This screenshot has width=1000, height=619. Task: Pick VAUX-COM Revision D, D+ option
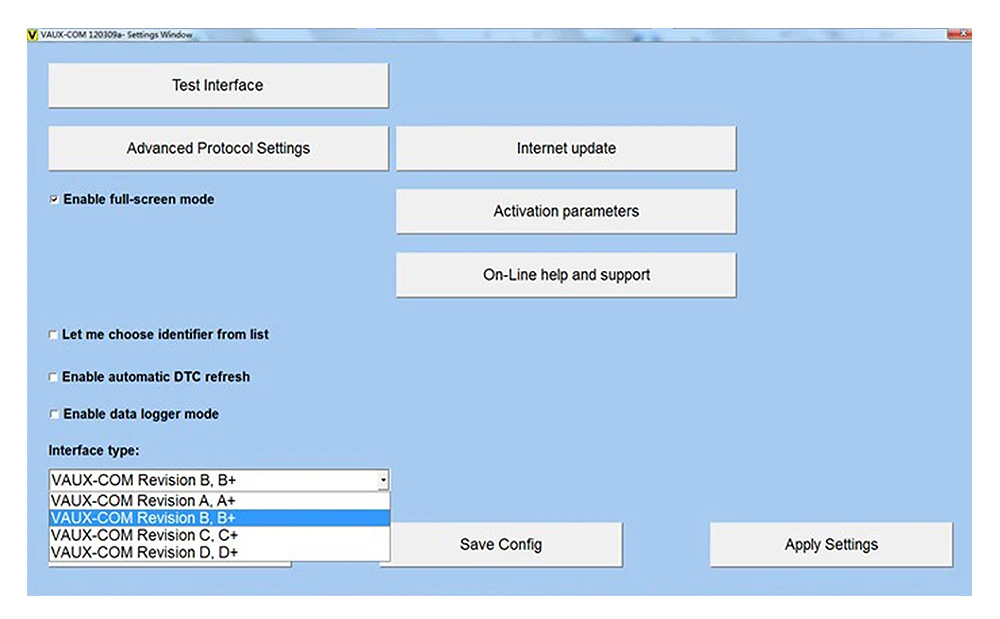coord(219,552)
